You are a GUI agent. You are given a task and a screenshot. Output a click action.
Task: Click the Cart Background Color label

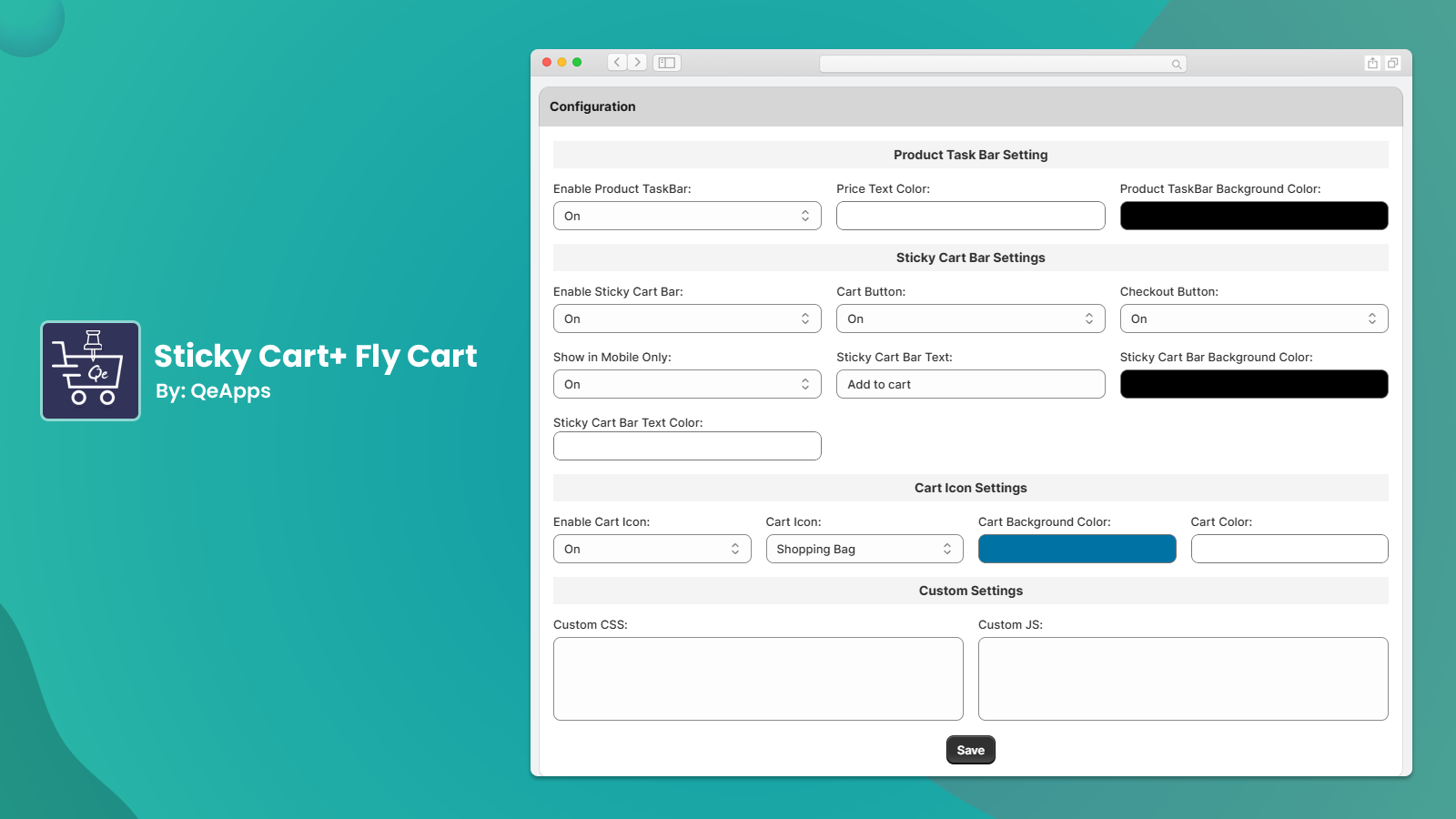(x=1045, y=522)
